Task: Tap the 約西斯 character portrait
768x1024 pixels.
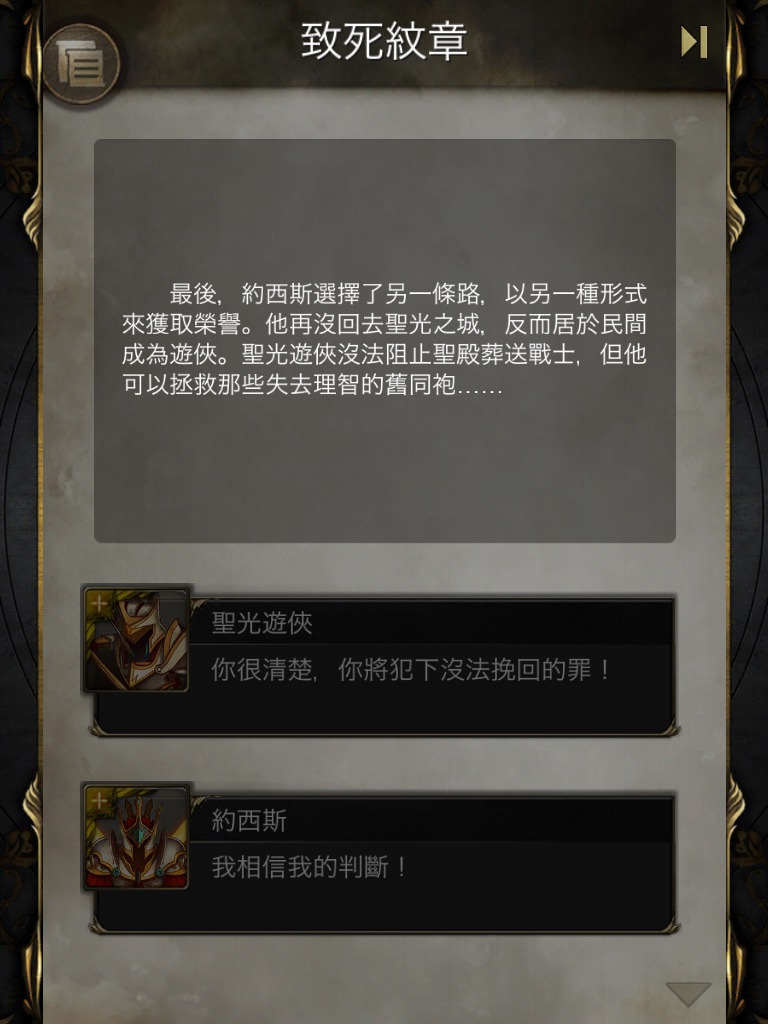Action: (x=136, y=837)
